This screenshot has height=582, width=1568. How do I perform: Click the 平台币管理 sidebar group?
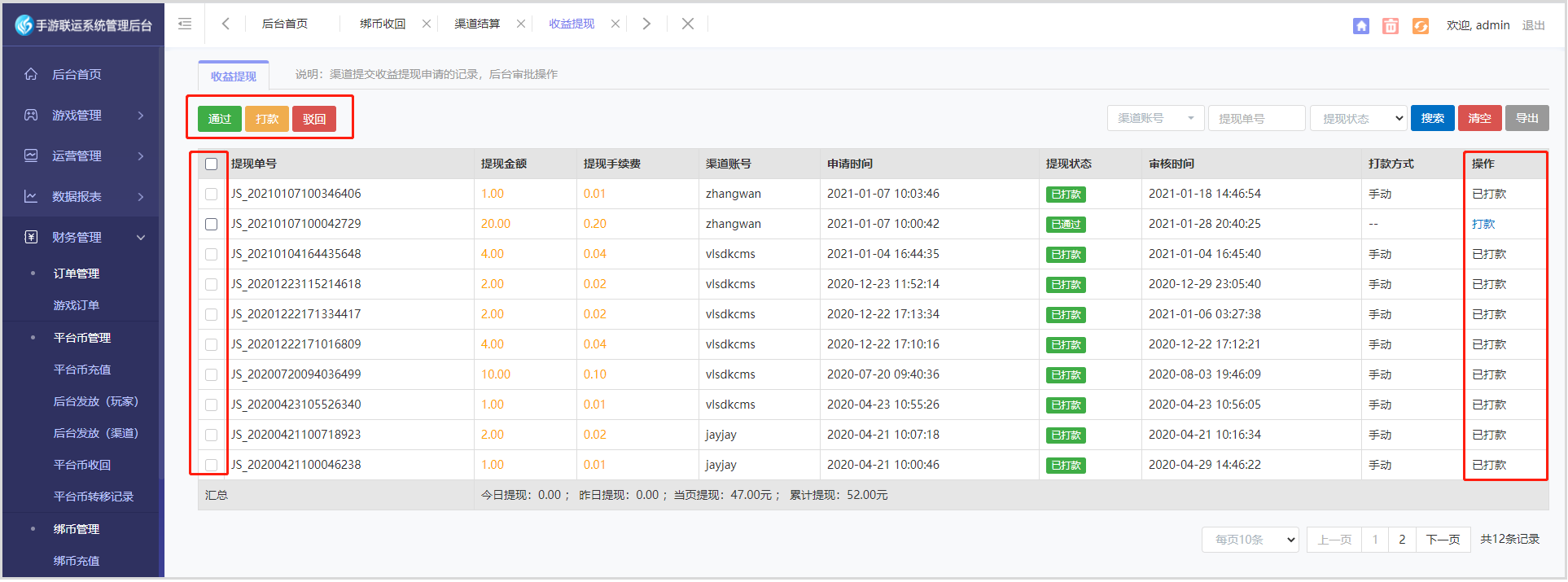[82, 338]
